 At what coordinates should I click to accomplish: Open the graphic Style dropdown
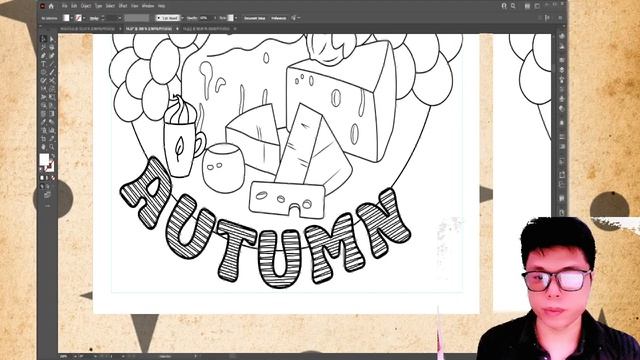tap(236, 18)
